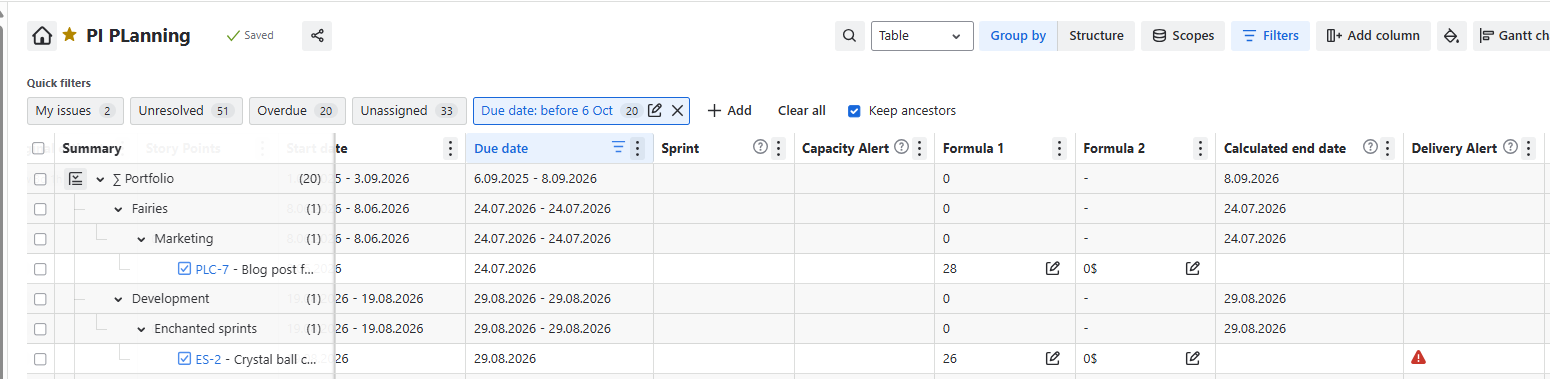
Task: Collapse the Marketing group
Action: 141,239
